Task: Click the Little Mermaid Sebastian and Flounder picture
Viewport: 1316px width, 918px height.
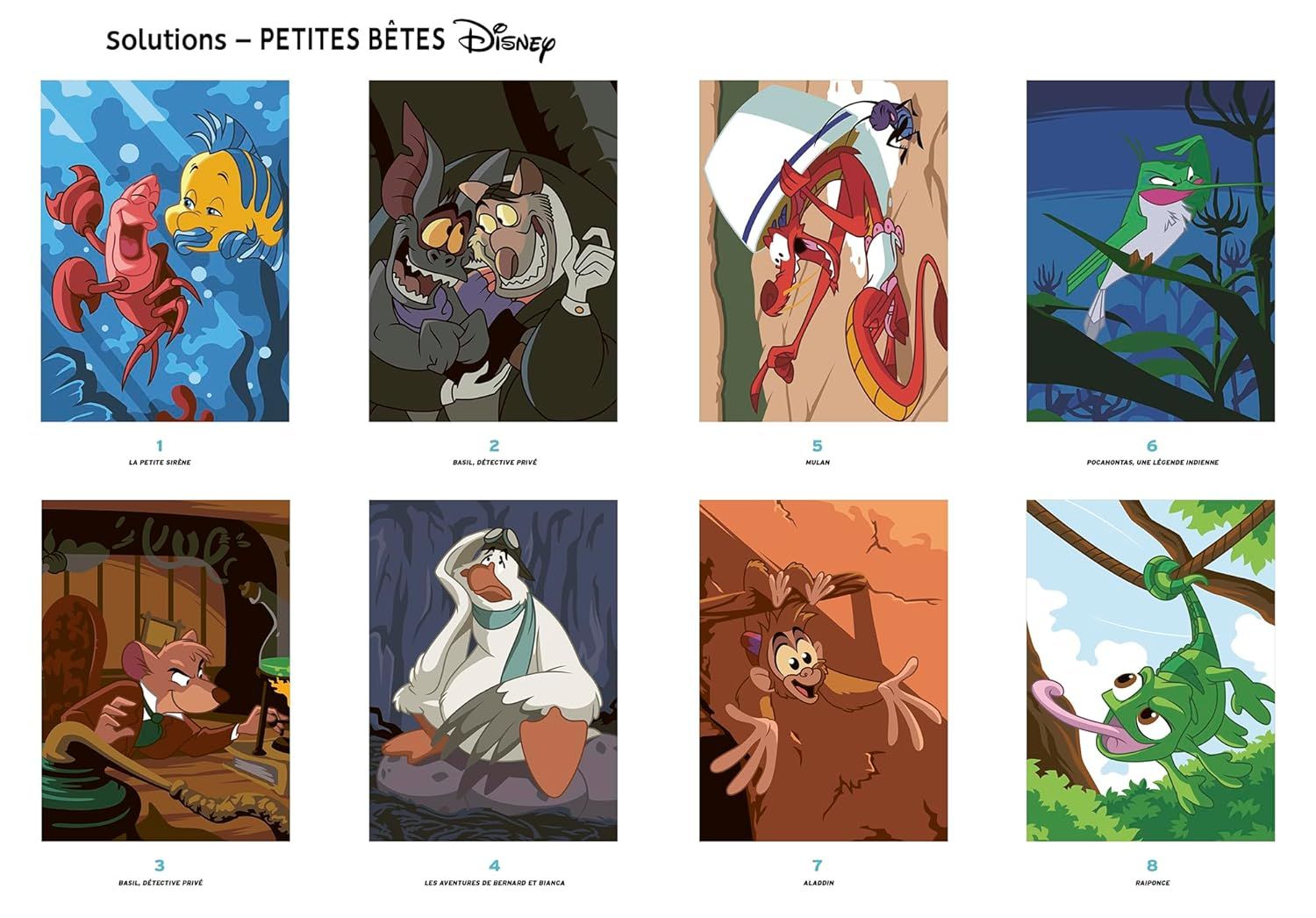Action: (165, 251)
